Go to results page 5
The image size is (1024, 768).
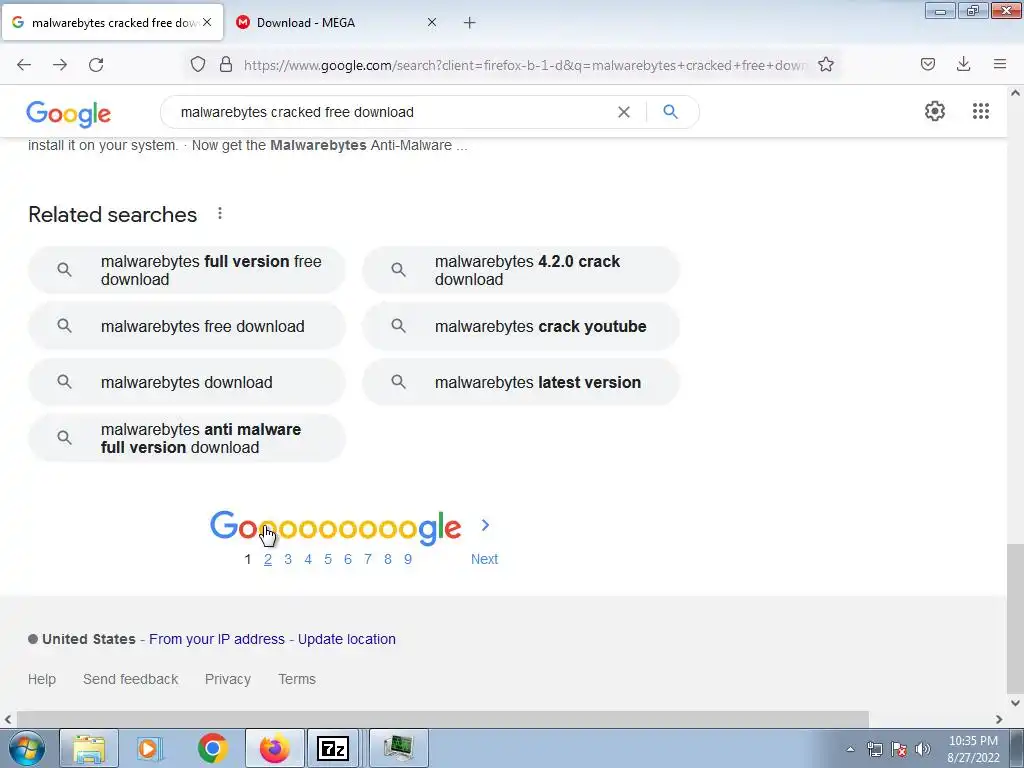pyautogui.click(x=328, y=559)
